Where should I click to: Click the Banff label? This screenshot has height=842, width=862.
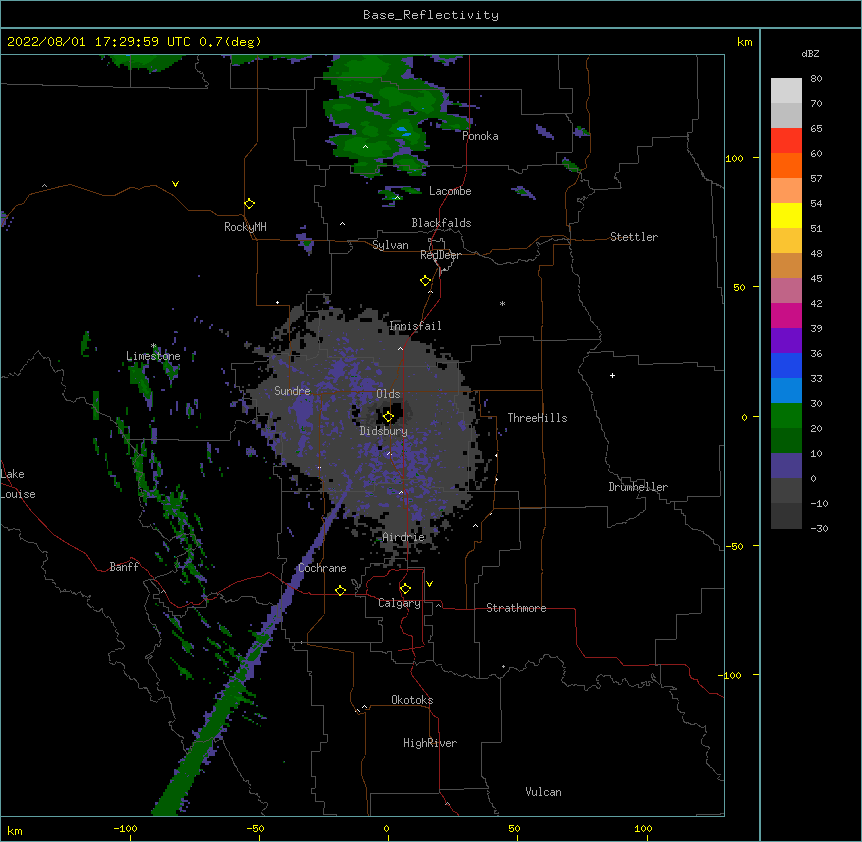(124, 567)
